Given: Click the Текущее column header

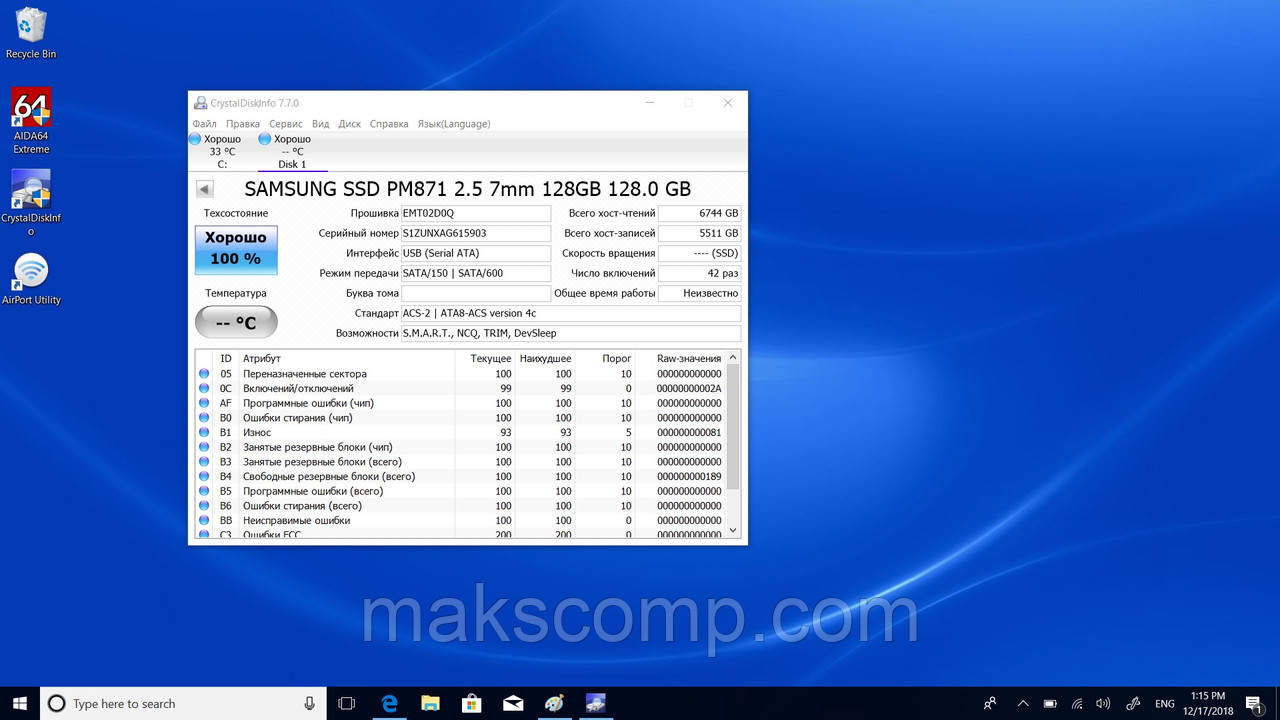Looking at the screenshot, I should tap(491, 358).
